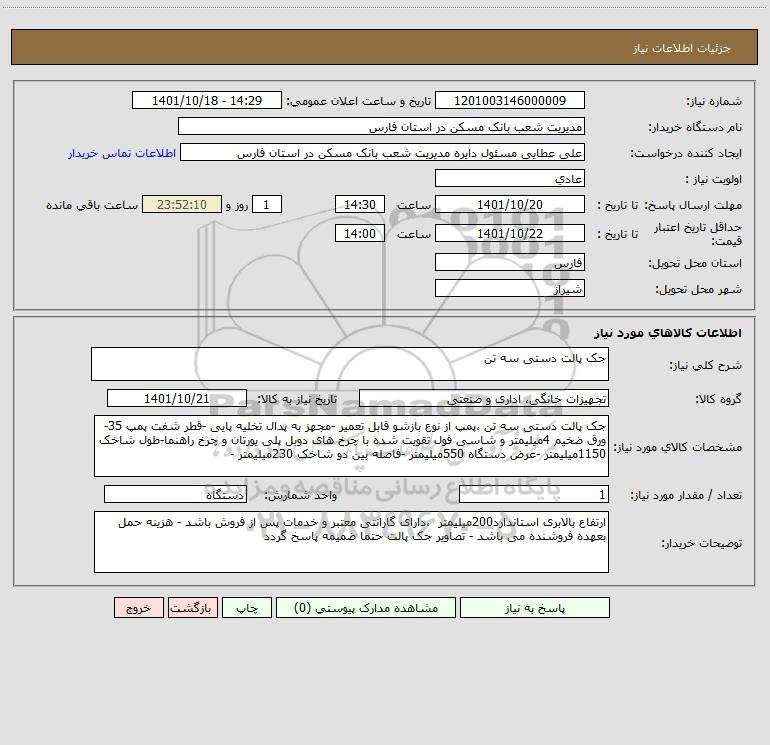Click response deadline time 14:30

tap(359, 204)
